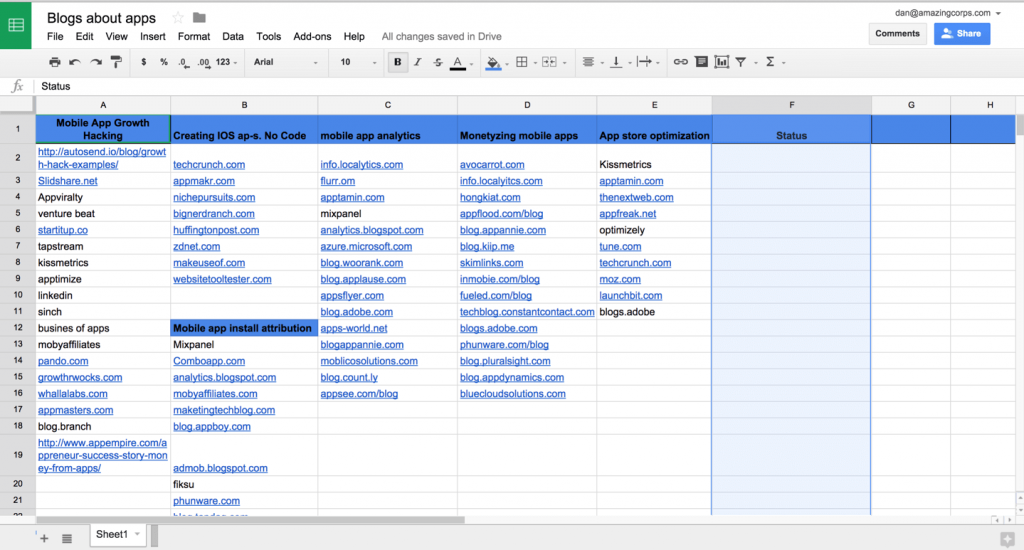Select row 12 header

18,328
